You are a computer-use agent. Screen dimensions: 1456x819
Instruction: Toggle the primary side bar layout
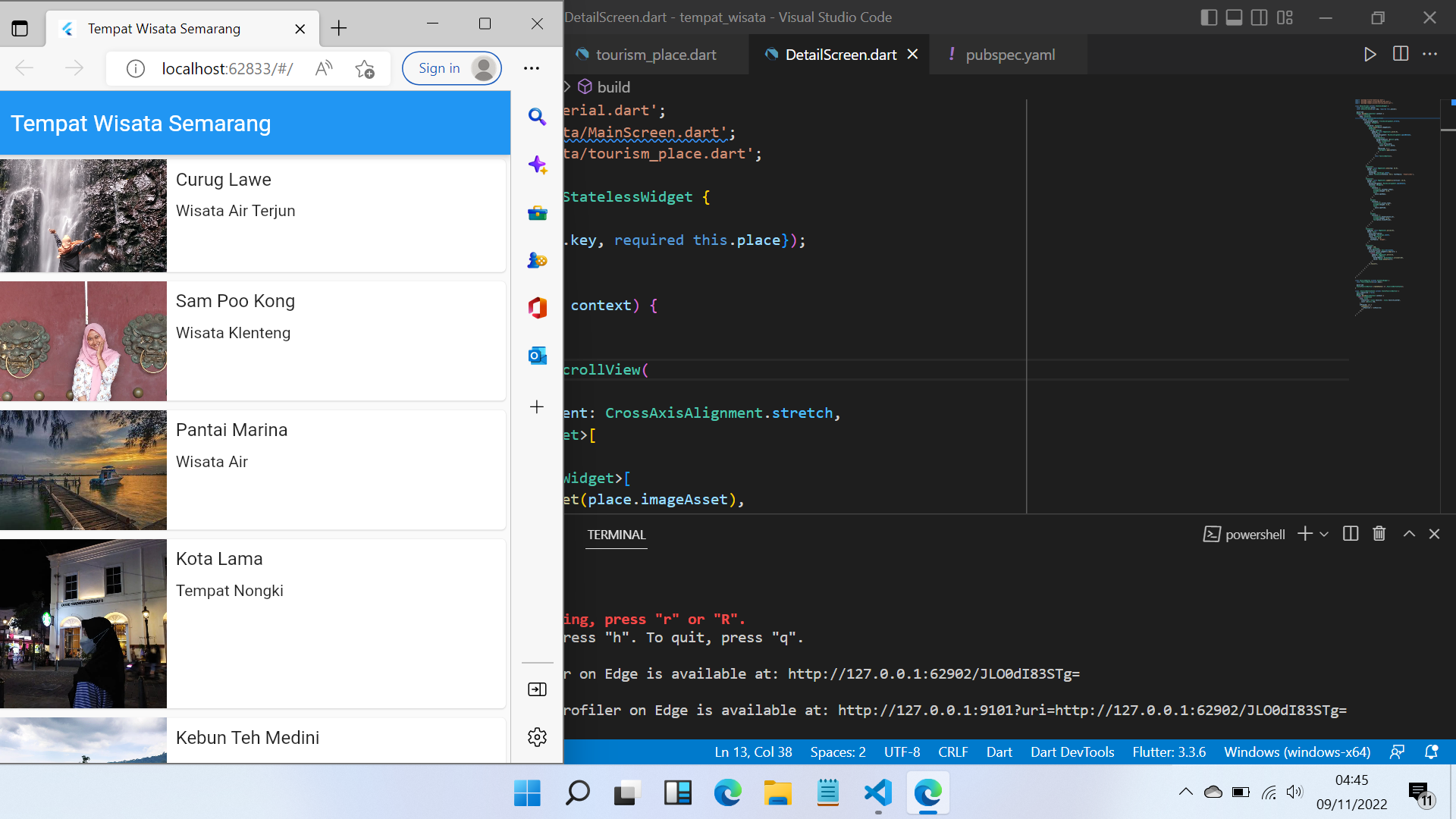click(1209, 17)
